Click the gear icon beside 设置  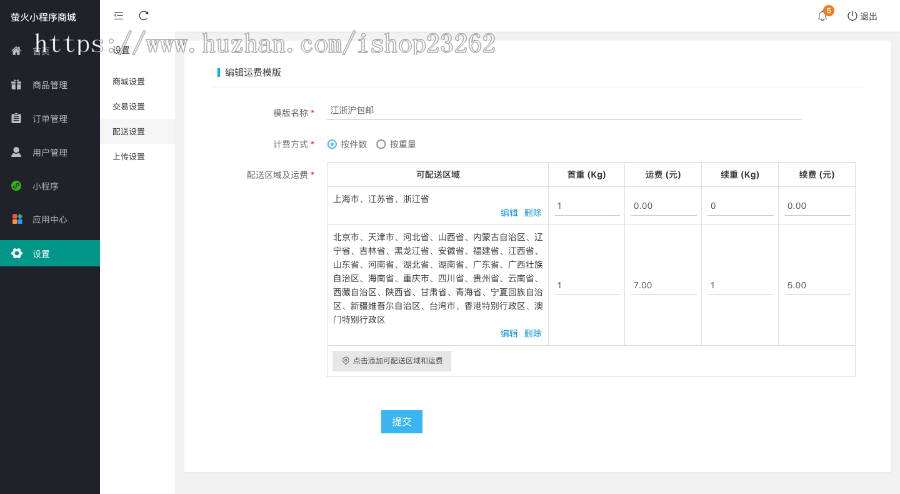[17, 253]
